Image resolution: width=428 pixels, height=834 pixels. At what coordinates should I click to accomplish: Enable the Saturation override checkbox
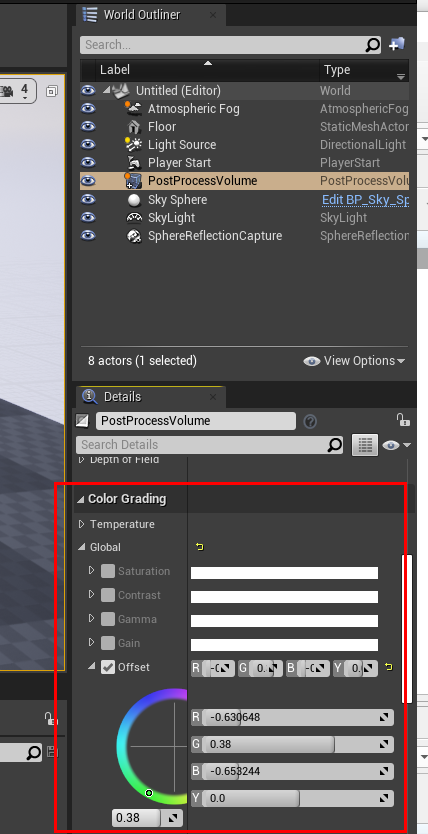(x=108, y=571)
